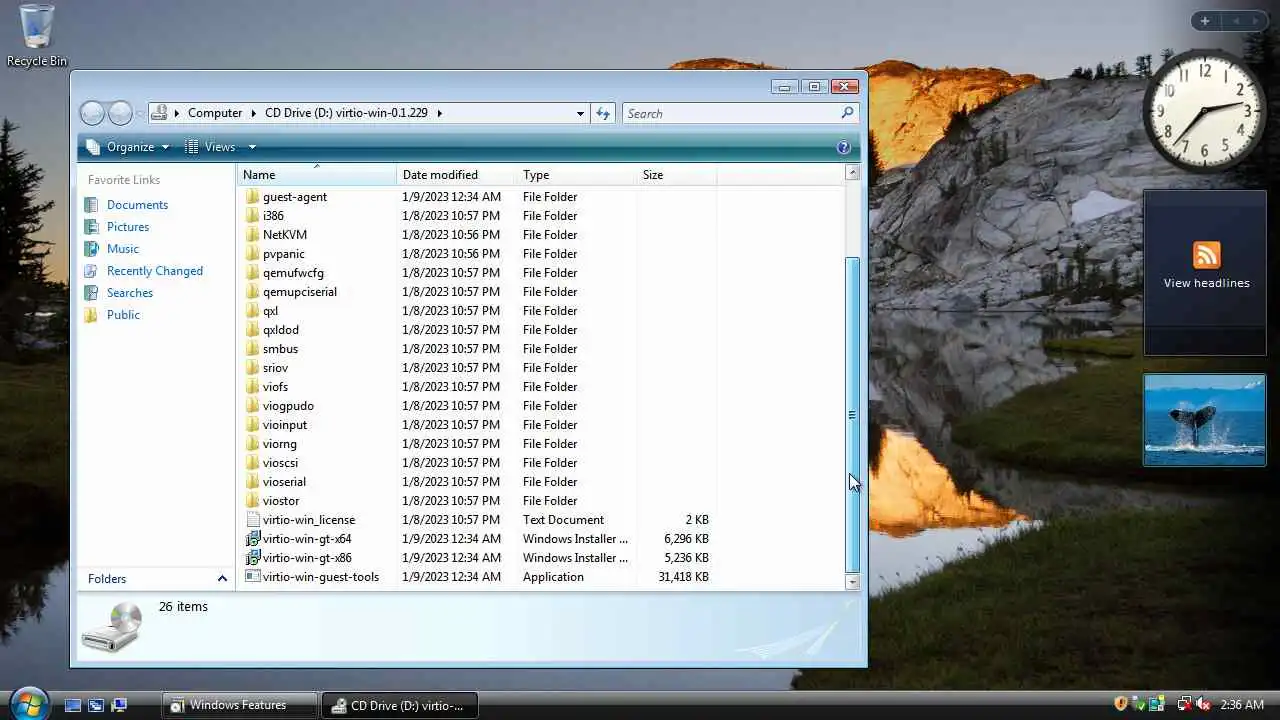The width and height of the screenshot is (1280, 720).
Task: Click the scrollbar up arrow
Action: click(852, 173)
